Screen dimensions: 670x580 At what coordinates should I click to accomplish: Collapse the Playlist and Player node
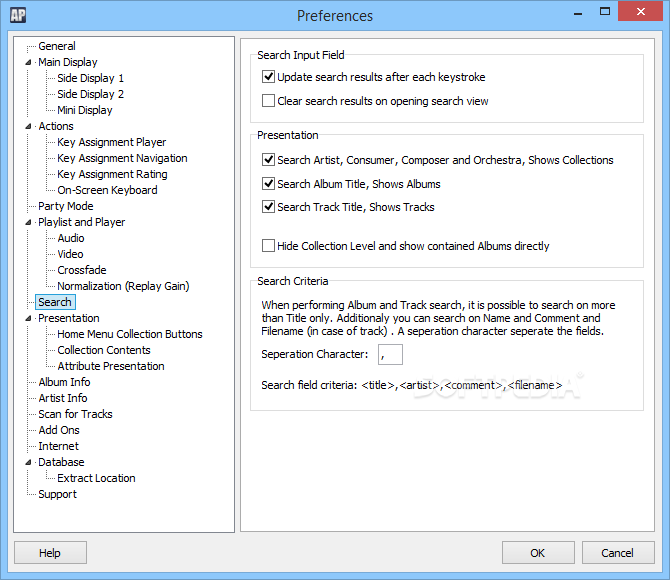(28, 222)
